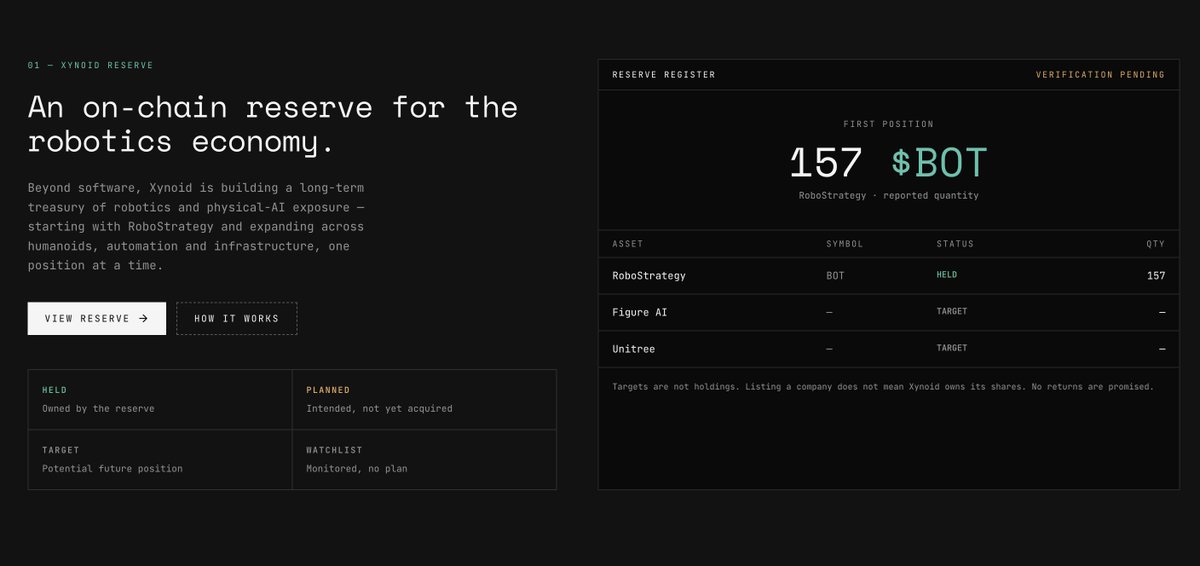Click the 'Beyond software, Xynoid' description paragraph
Screen dimensions: 1200x566
click(x=197, y=227)
